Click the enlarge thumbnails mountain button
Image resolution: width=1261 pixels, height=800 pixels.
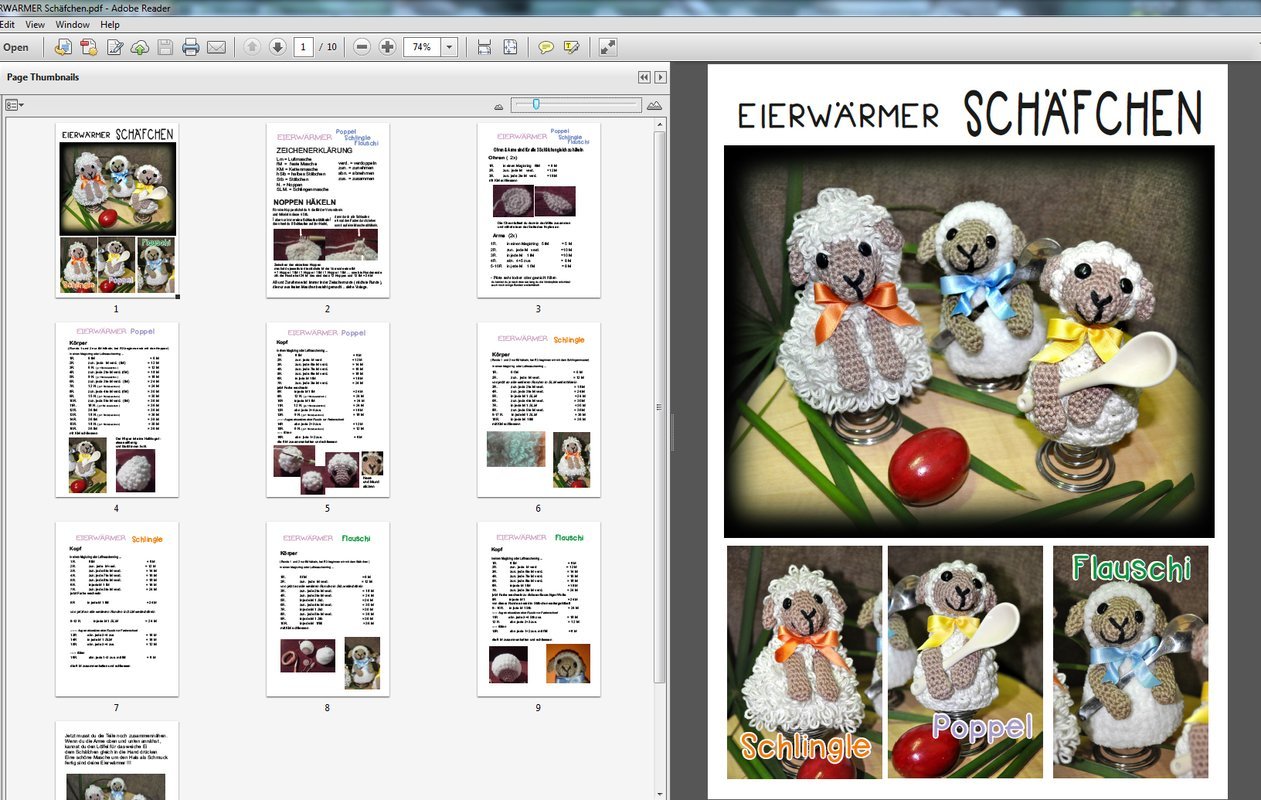[x=655, y=105]
